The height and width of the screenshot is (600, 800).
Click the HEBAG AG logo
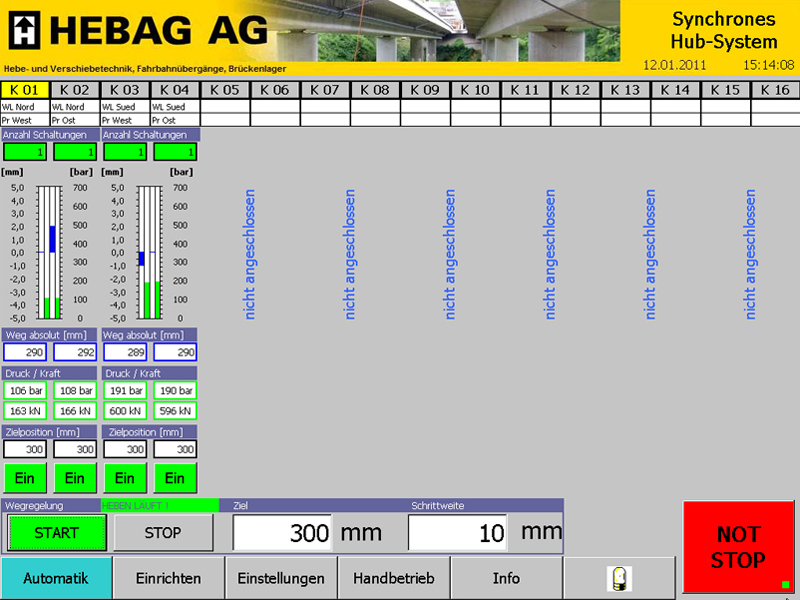[138, 31]
